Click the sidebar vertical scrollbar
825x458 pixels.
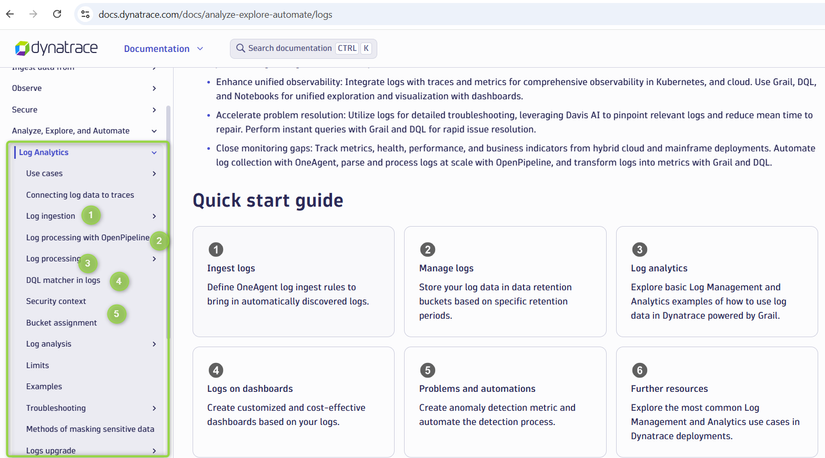coord(168,221)
